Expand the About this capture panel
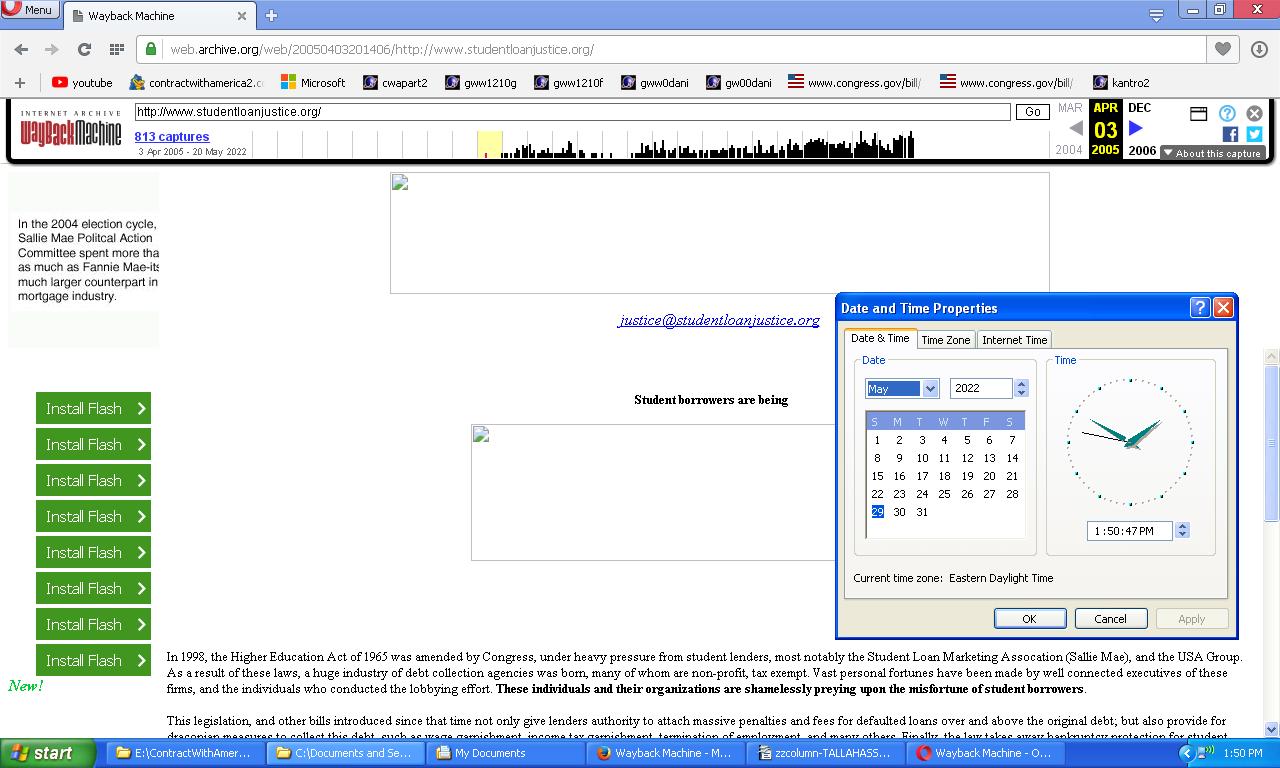 (1212, 153)
